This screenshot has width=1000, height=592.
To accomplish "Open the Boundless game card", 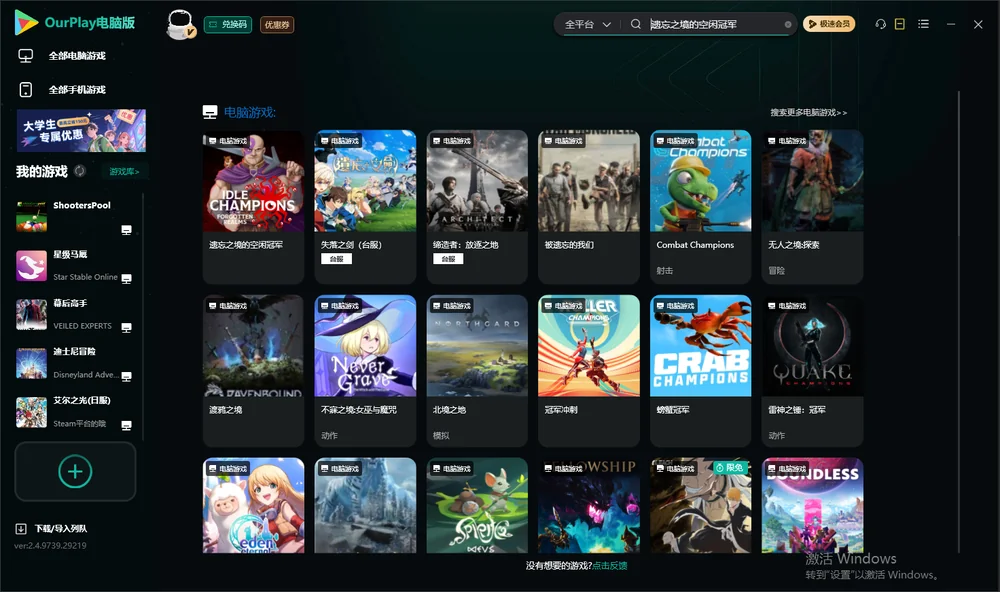I will click(x=812, y=505).
